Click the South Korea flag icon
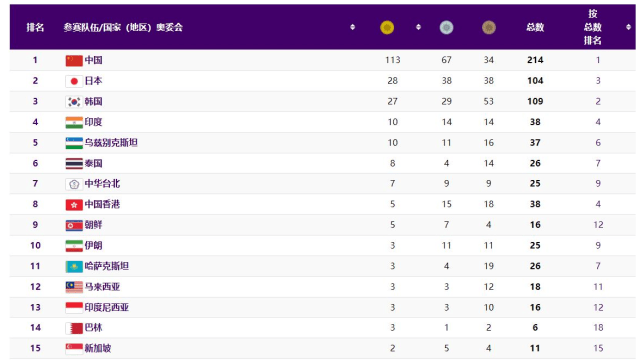The width and height of the screenshot is (640, 360). 74,102
